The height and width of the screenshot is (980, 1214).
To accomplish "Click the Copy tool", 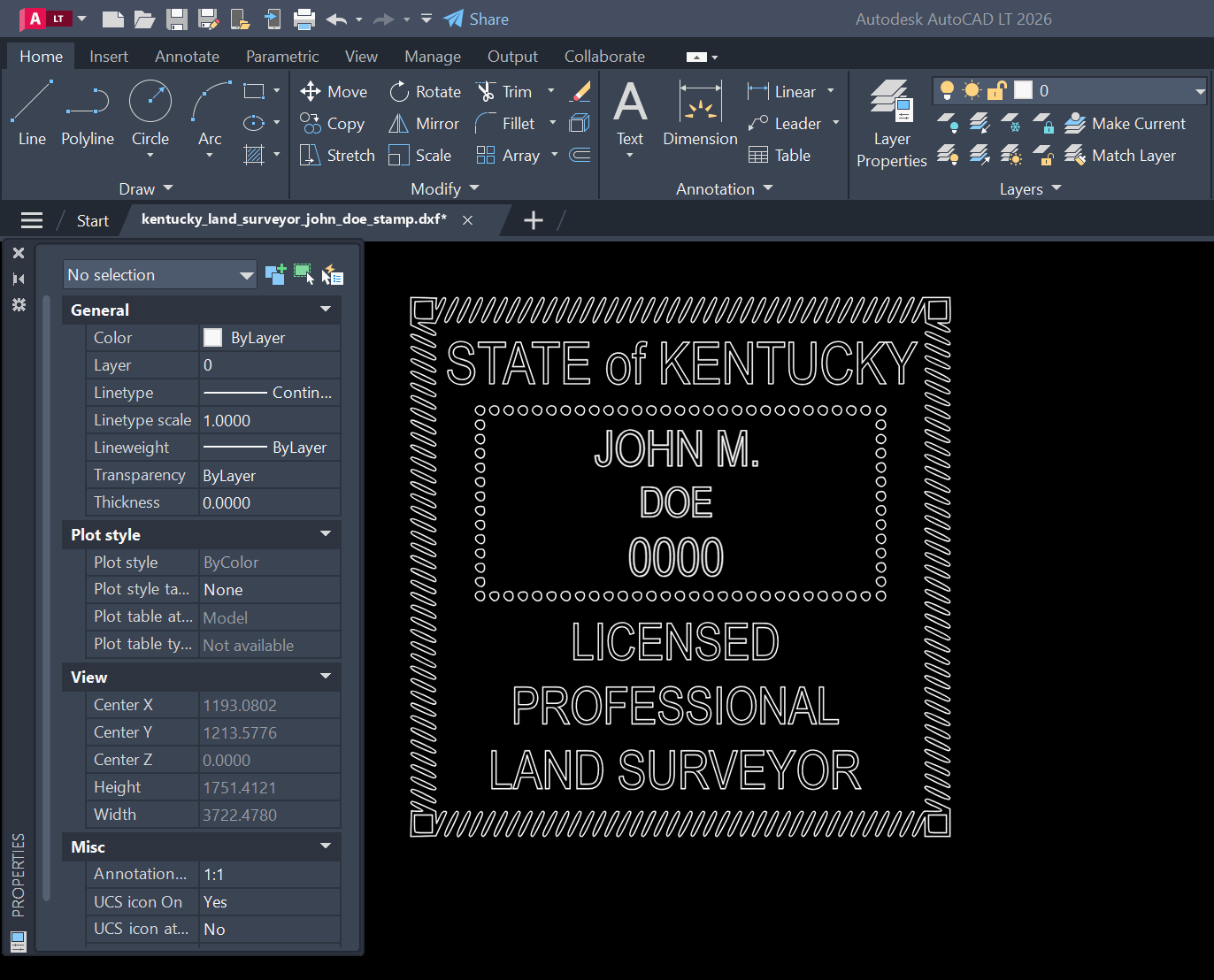I will (x=332, y=123).
